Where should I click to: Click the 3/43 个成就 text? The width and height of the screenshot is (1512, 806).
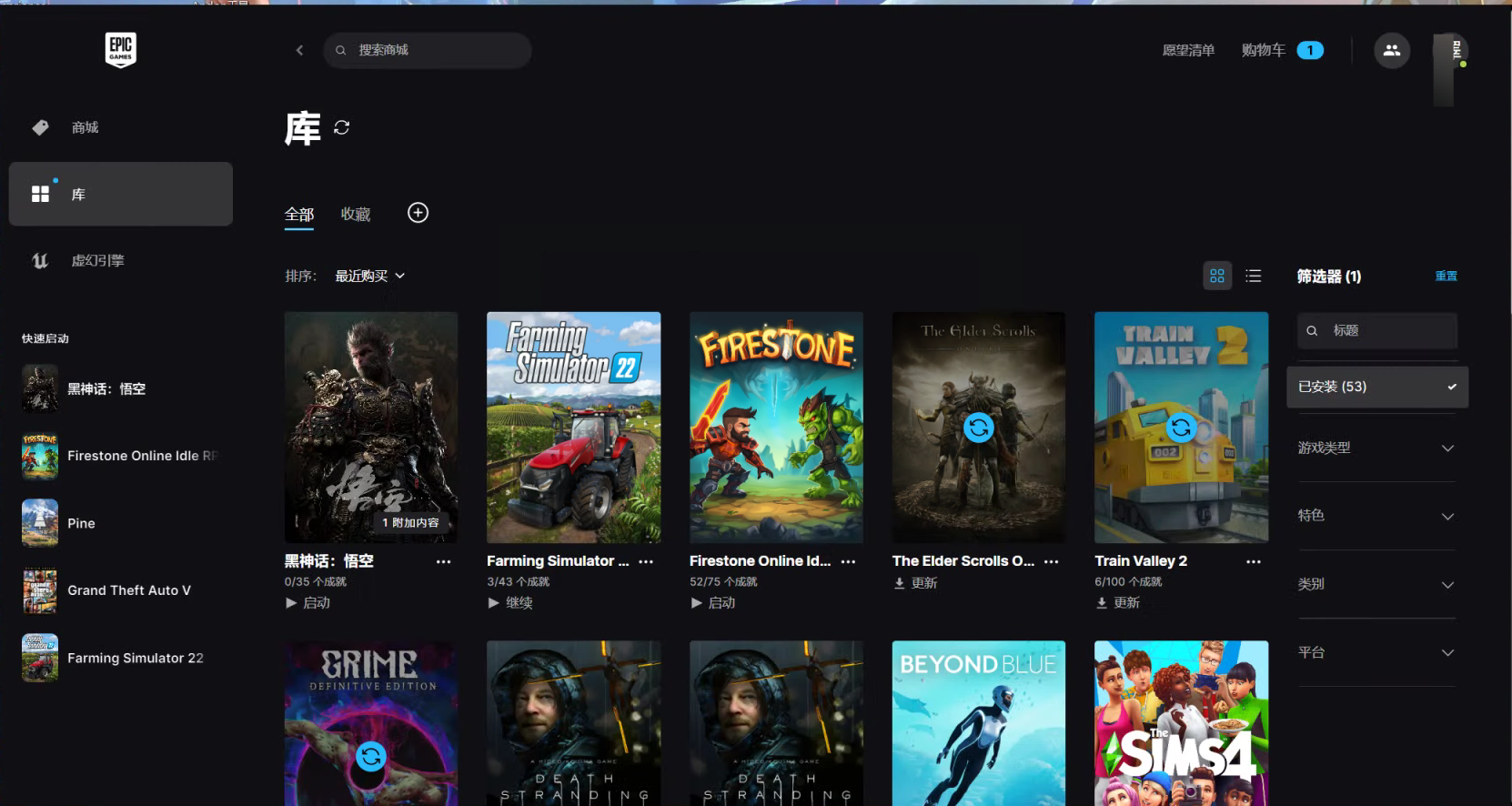coord(519,581)
